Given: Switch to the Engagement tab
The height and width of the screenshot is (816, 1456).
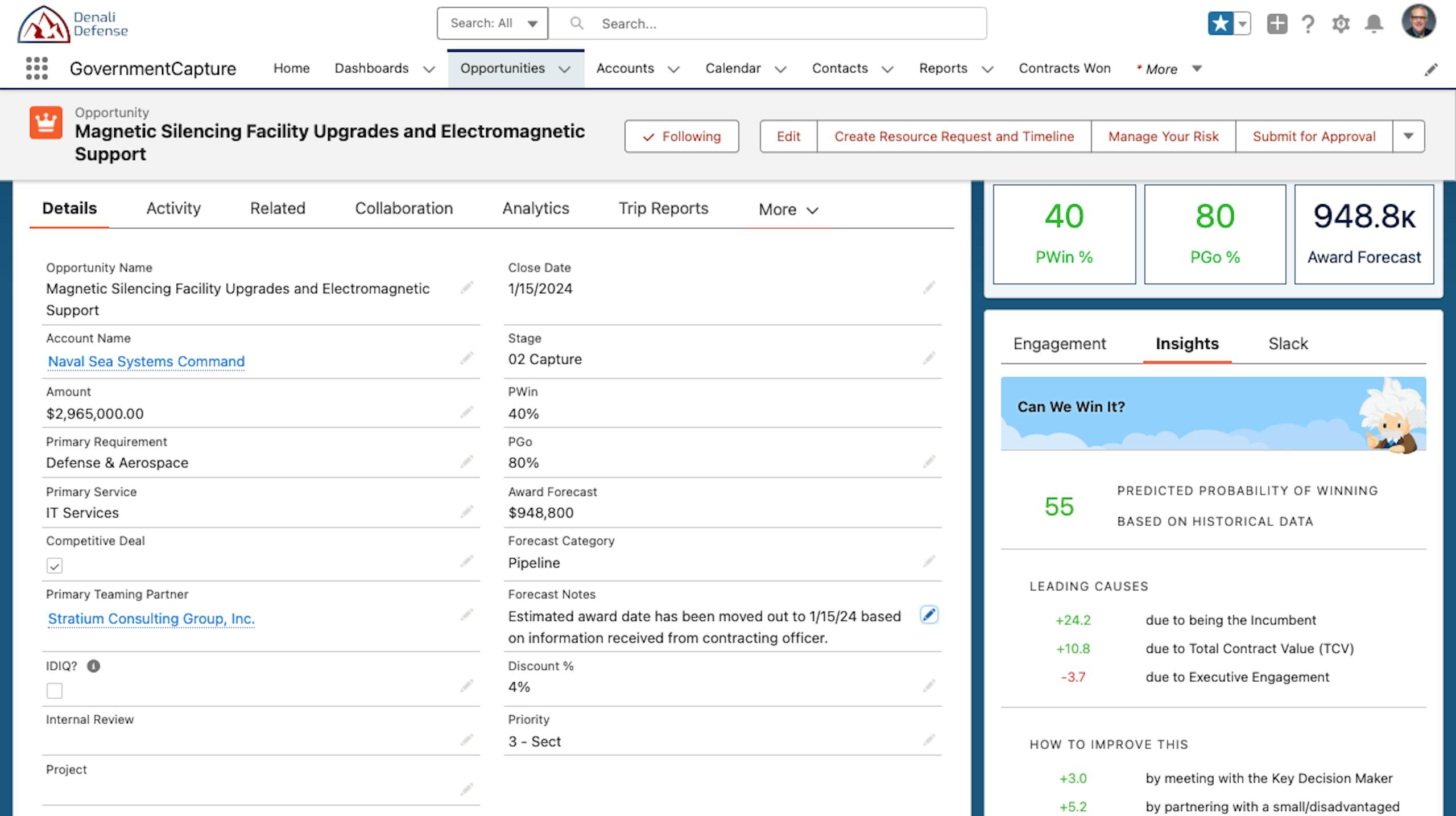Looking at the screenshot, I should (x=1060, y=344).
